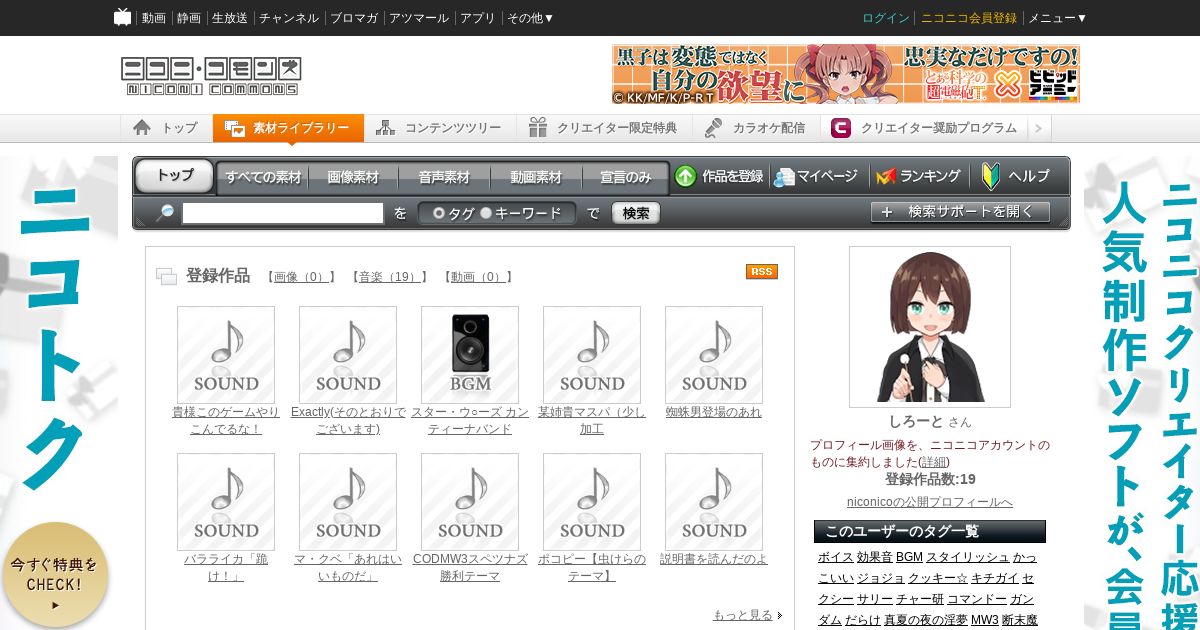Expand 検索サポートを開く panel

pyautogui.click(x=960, y=212)
